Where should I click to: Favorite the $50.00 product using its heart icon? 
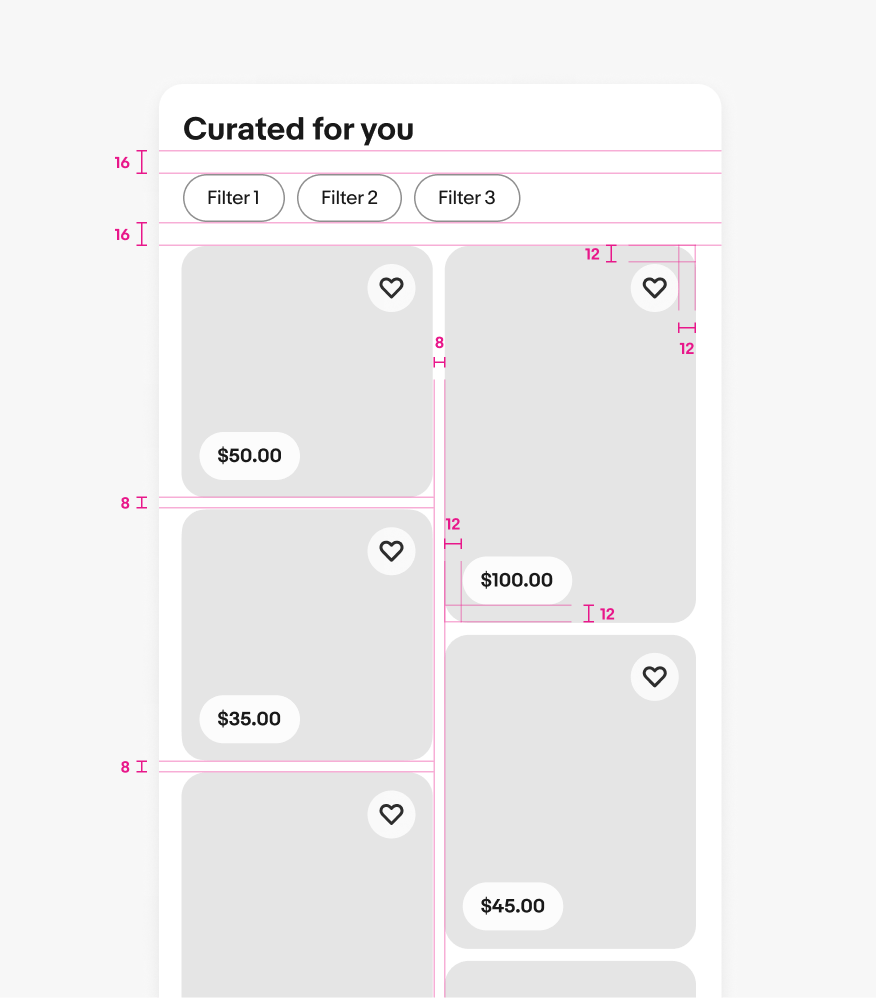[391, 288]
